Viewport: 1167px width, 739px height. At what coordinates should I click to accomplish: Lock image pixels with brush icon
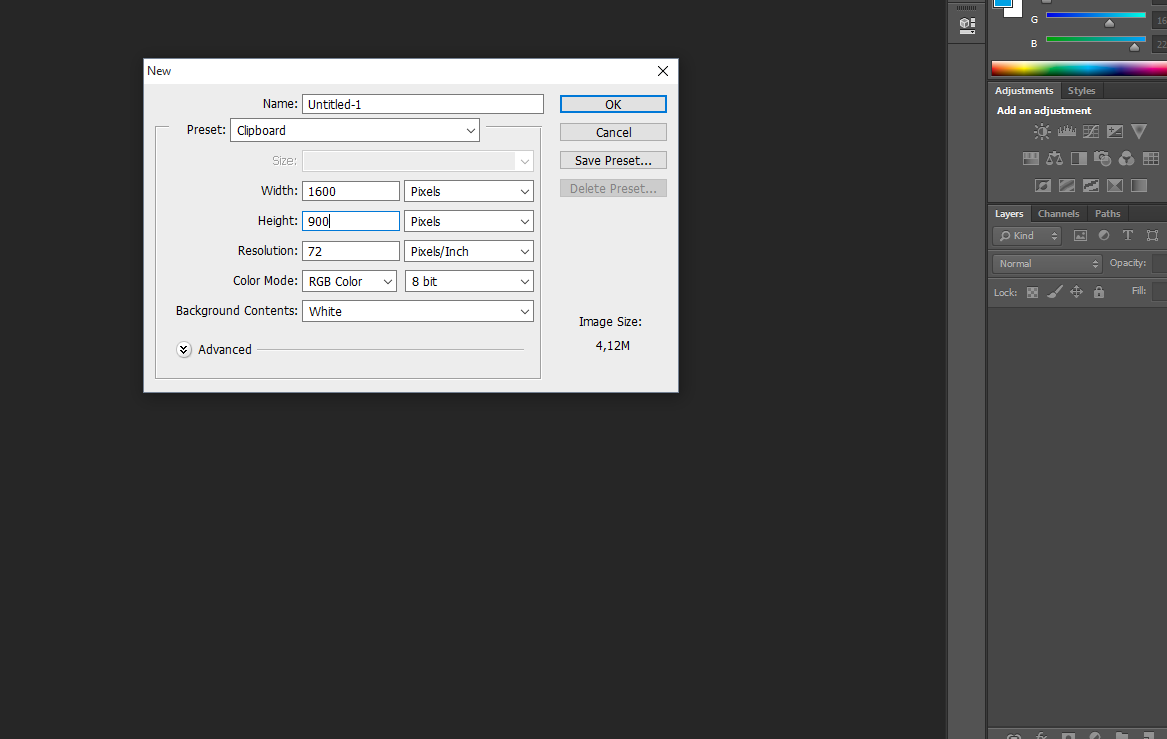(x=1054, y=292)
